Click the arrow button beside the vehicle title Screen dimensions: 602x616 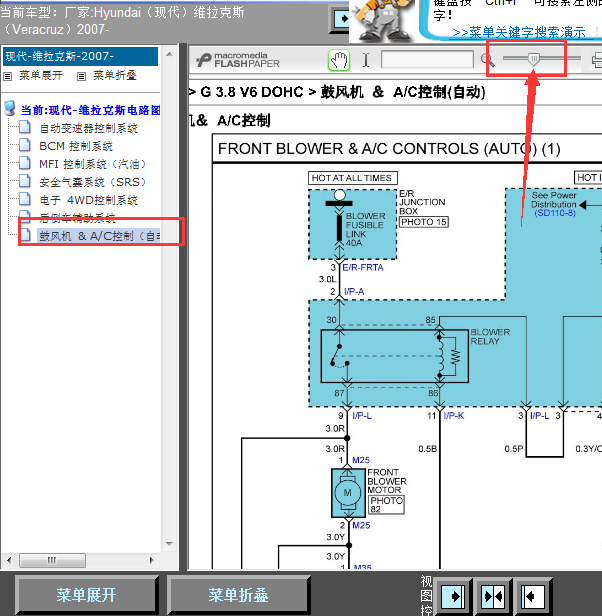(339, 19)
